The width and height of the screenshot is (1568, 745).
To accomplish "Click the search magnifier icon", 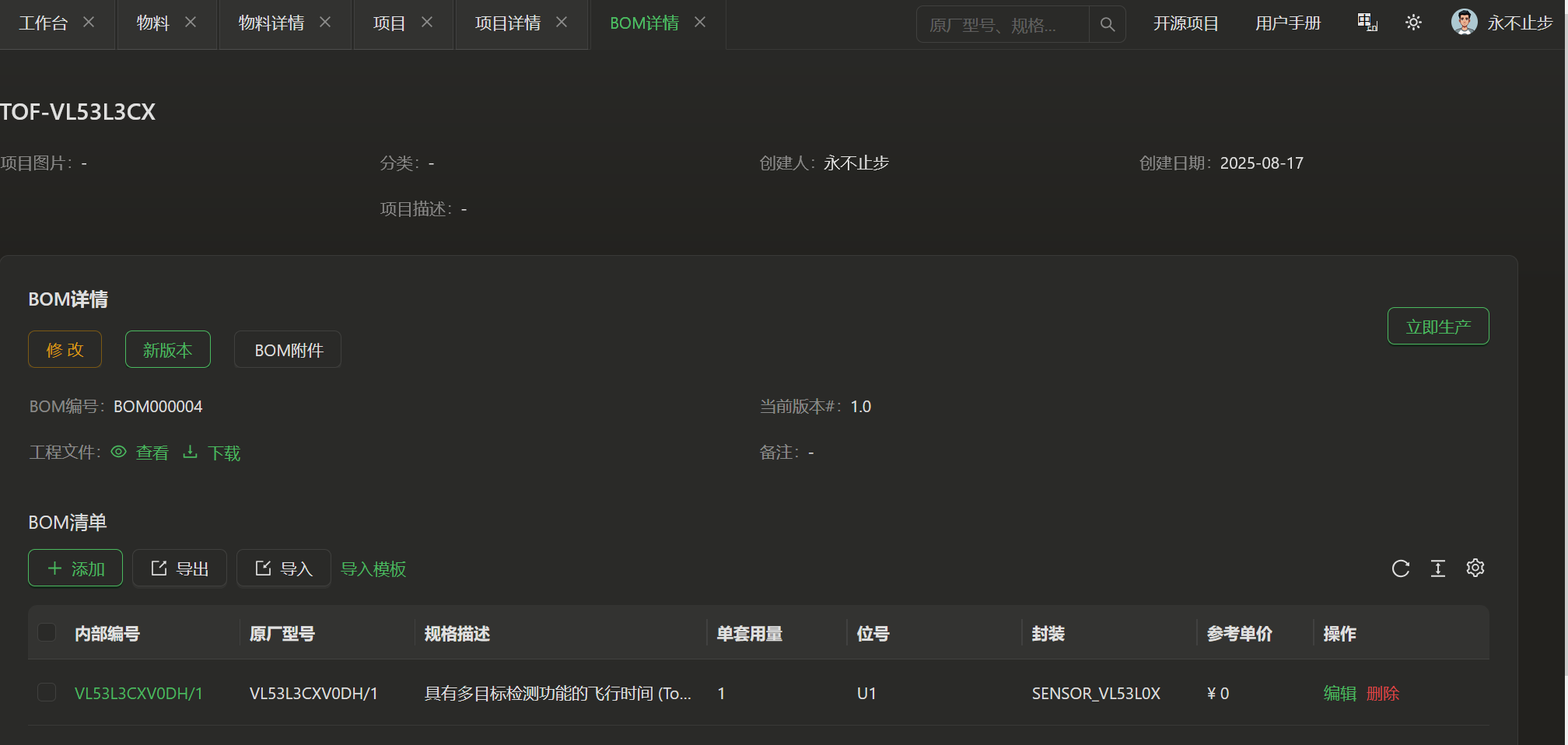I will coord(1107,24).
